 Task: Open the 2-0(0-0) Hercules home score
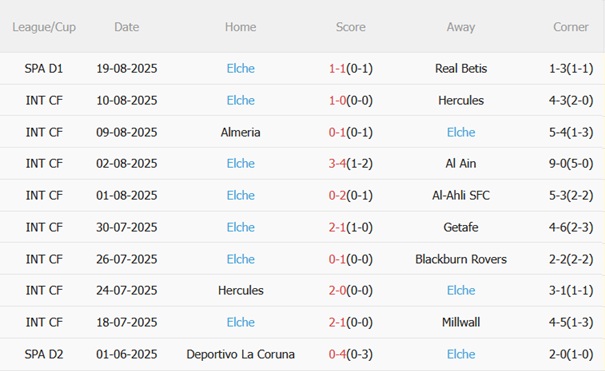350,290
